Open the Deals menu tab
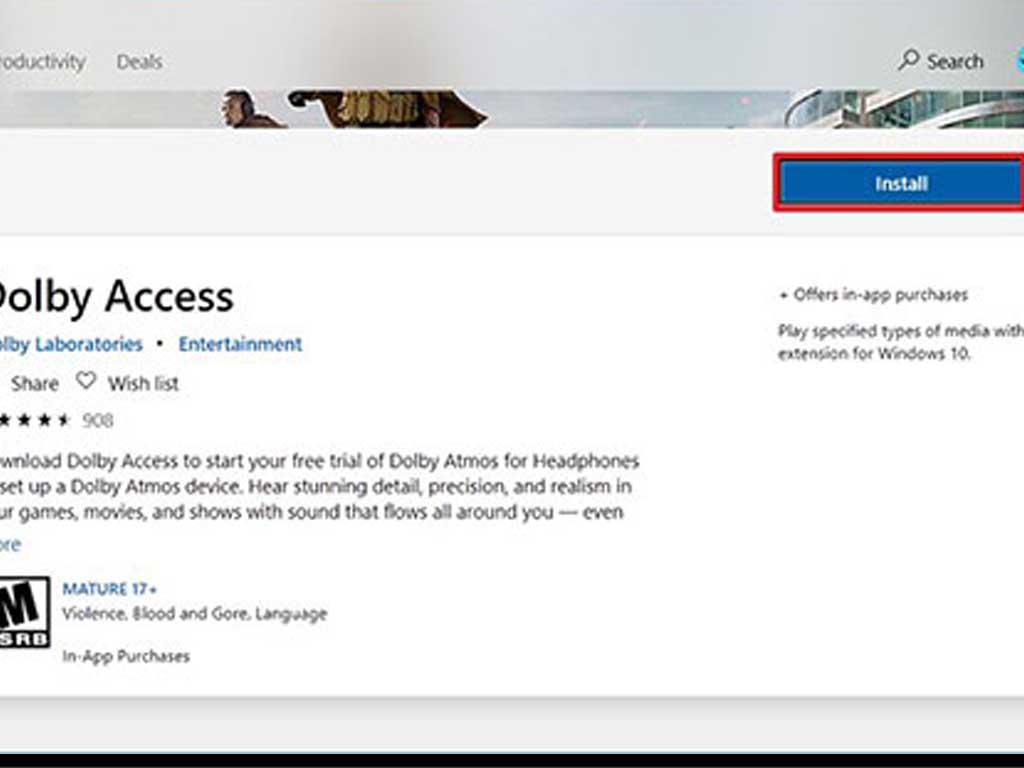Viewport: 1024px width, 768px height. [140, 61]
